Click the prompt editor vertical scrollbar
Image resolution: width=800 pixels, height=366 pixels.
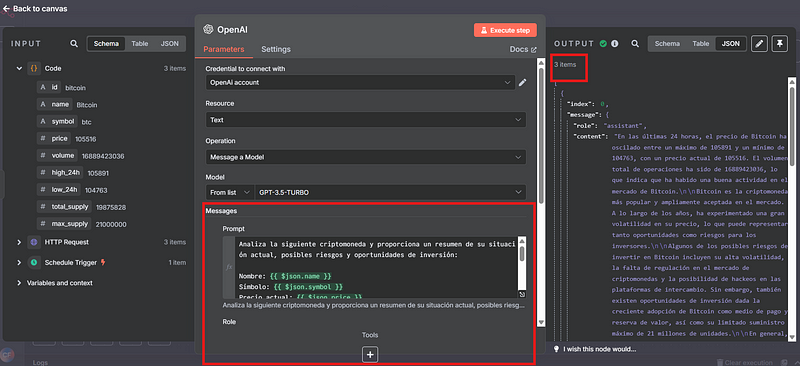click(x=522, y=253)
